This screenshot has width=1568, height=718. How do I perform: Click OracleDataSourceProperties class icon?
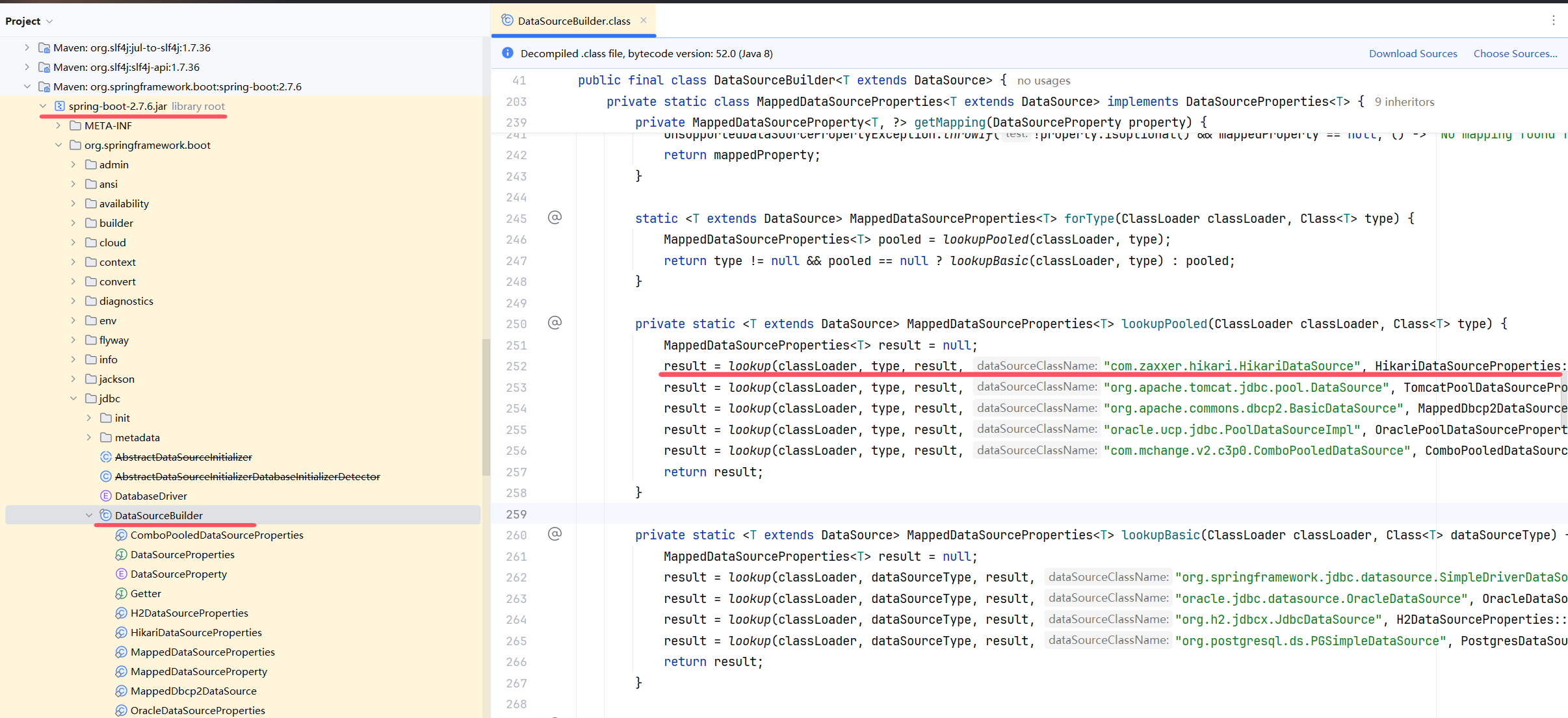pyautogui.click(x=121, y=710)
